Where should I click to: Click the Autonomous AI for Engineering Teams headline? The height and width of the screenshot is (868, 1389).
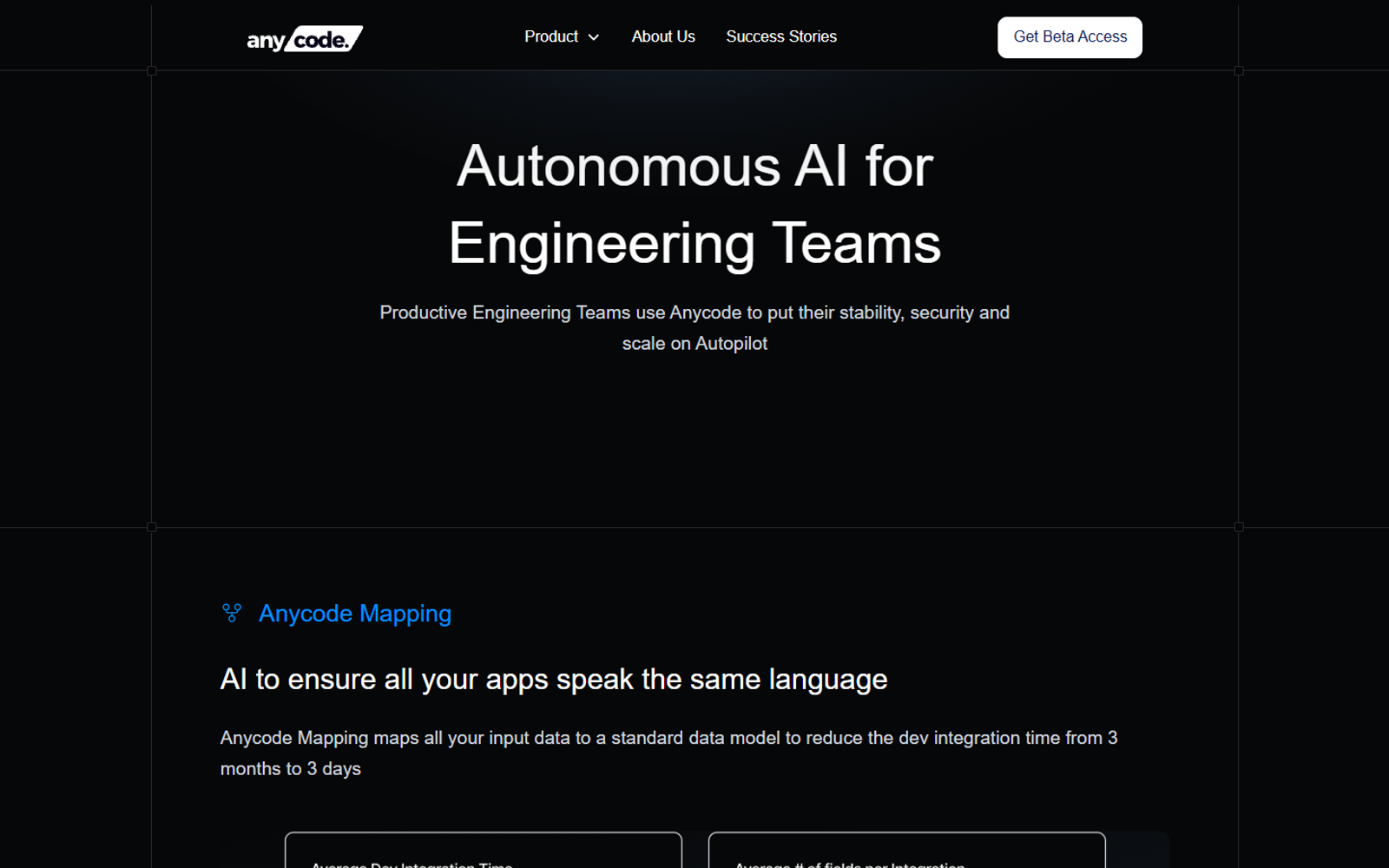point(694,205)
